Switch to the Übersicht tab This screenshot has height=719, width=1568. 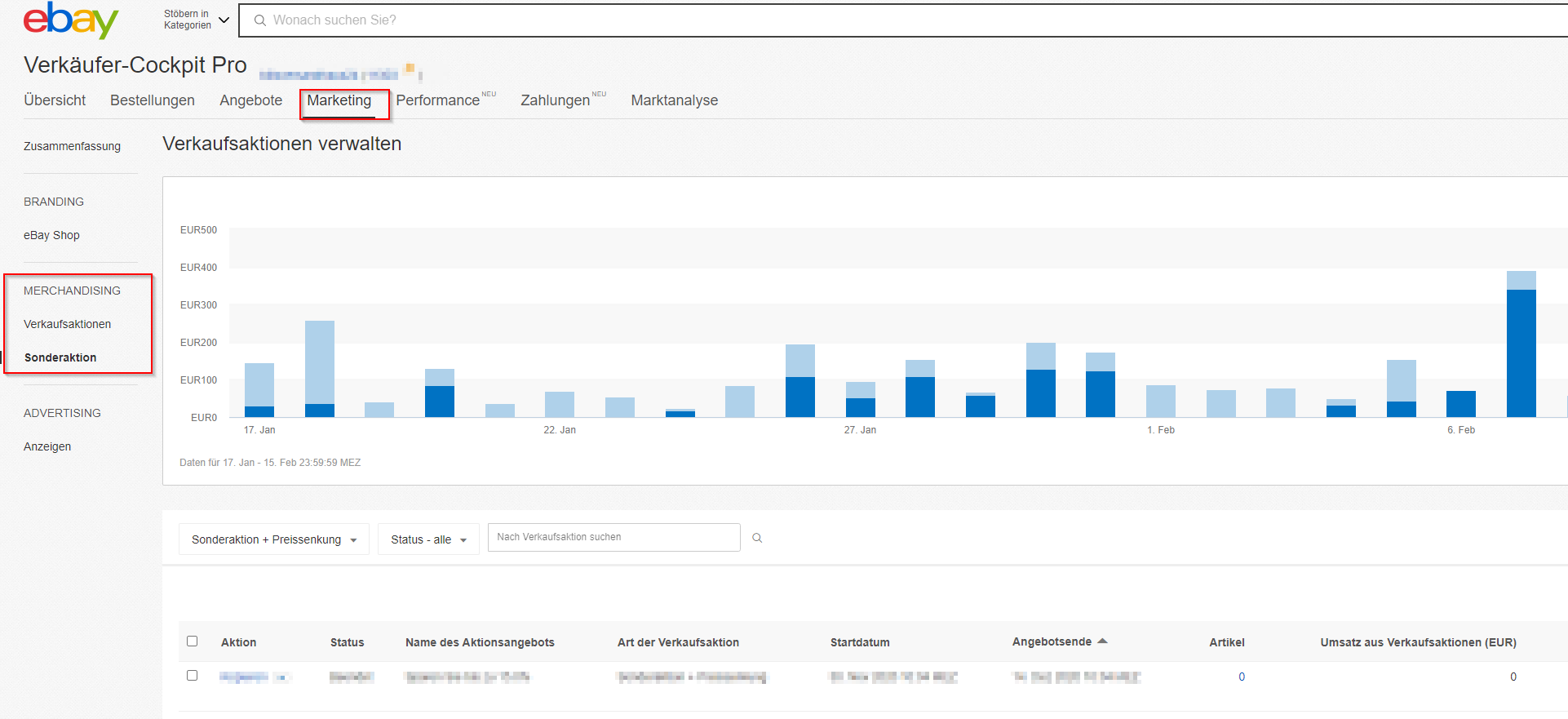(55, 100)
